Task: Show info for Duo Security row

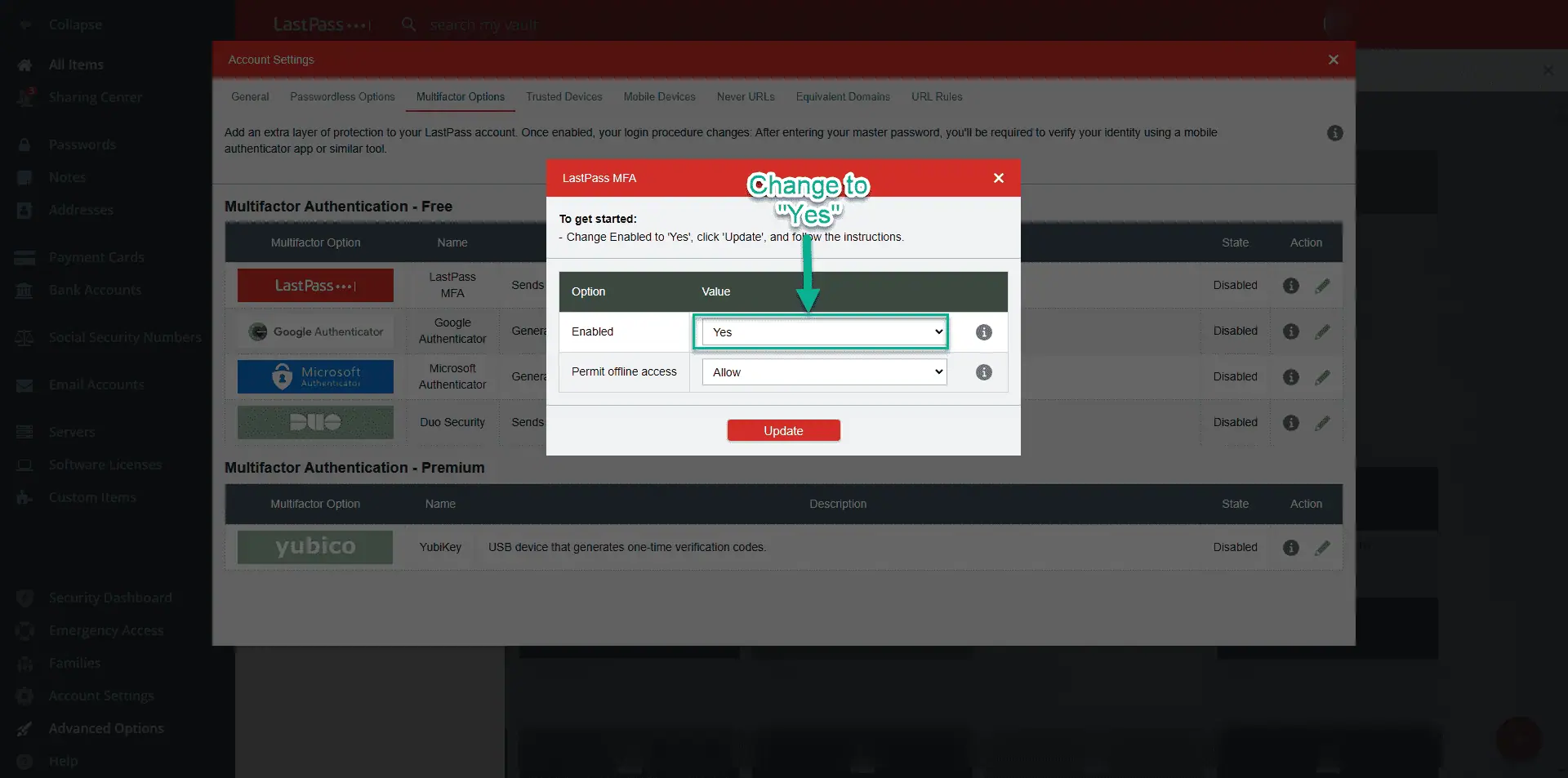Action: click(1290, 423)
